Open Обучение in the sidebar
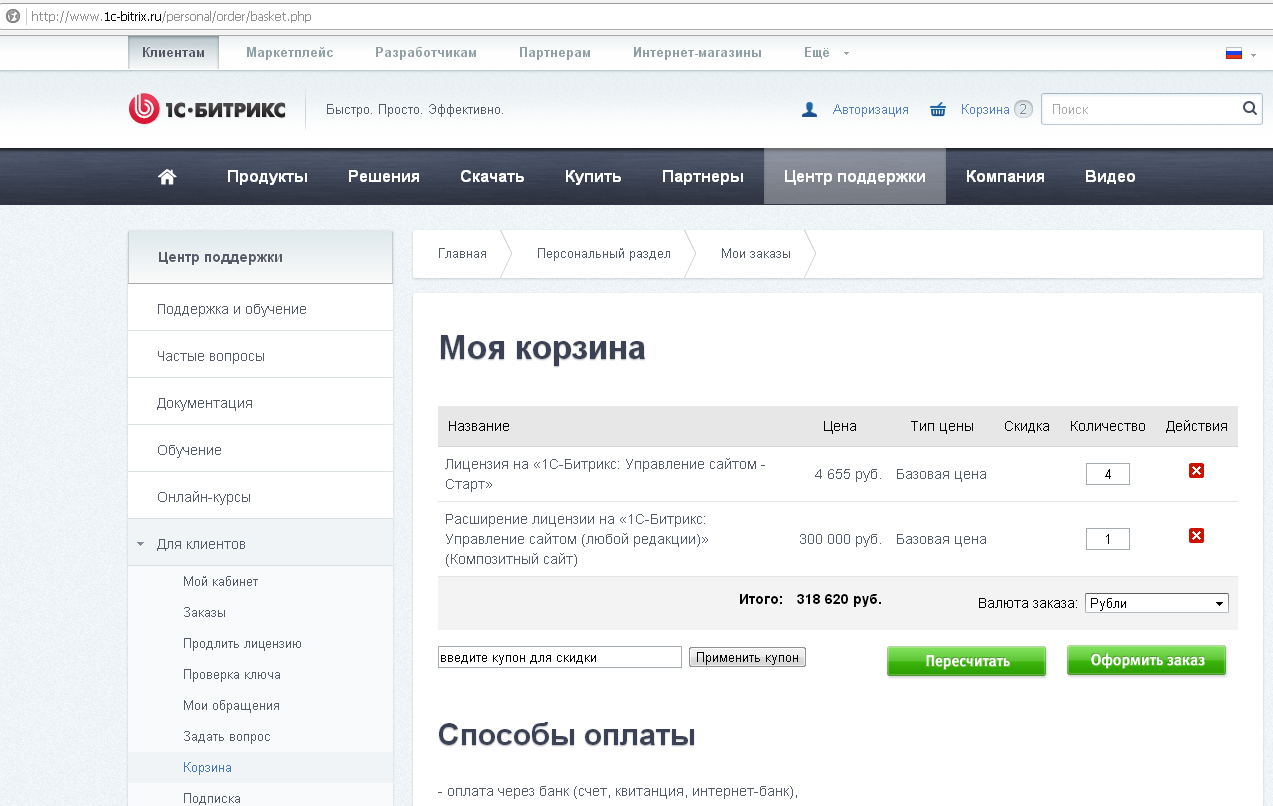Screen dimensions: 1273x806 tap(260, 450)
